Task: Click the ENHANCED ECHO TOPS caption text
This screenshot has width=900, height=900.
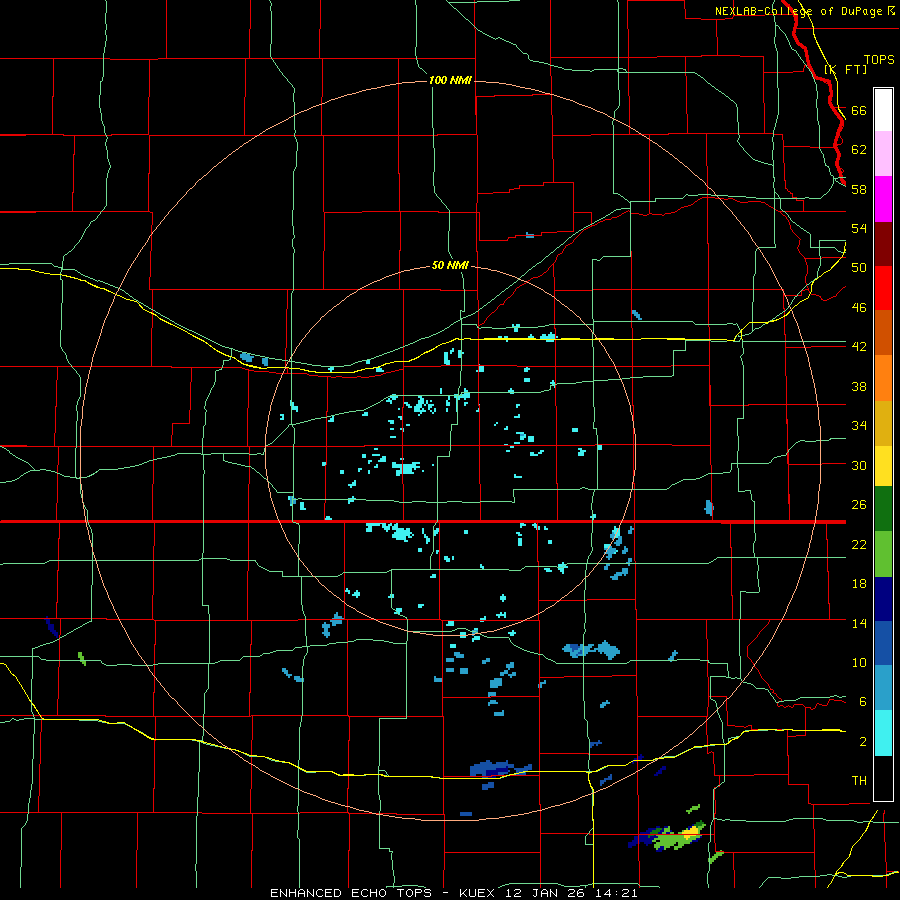Action: pos(351,893)
